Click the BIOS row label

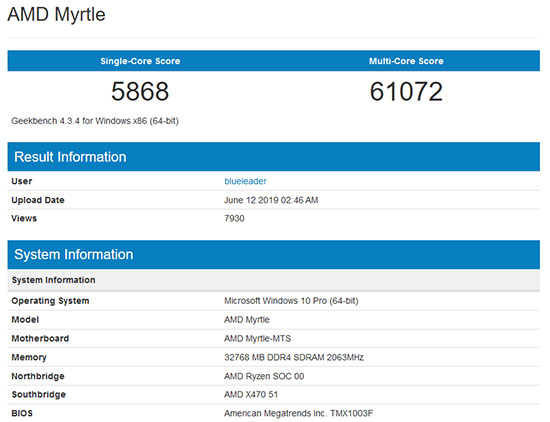(22, 413)
